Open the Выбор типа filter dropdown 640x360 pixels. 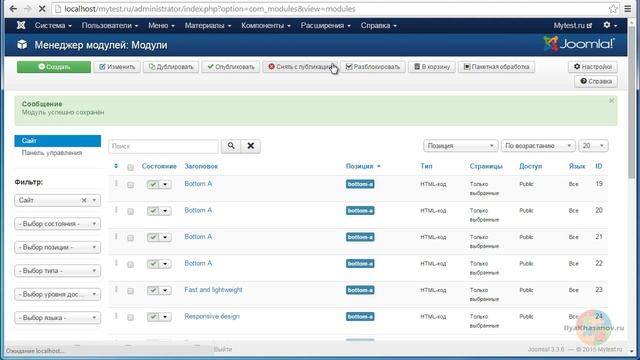click(x=58, y=271)
